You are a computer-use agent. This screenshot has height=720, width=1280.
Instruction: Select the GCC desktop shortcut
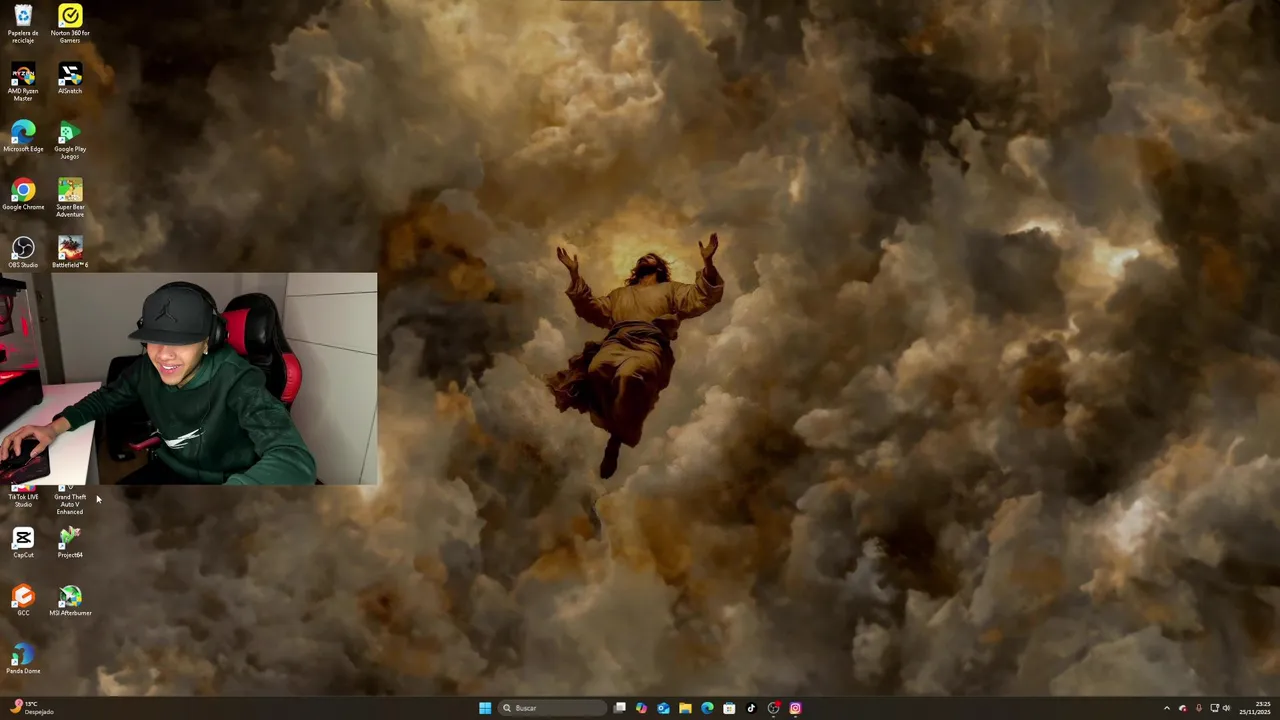(x=23, y=601)
